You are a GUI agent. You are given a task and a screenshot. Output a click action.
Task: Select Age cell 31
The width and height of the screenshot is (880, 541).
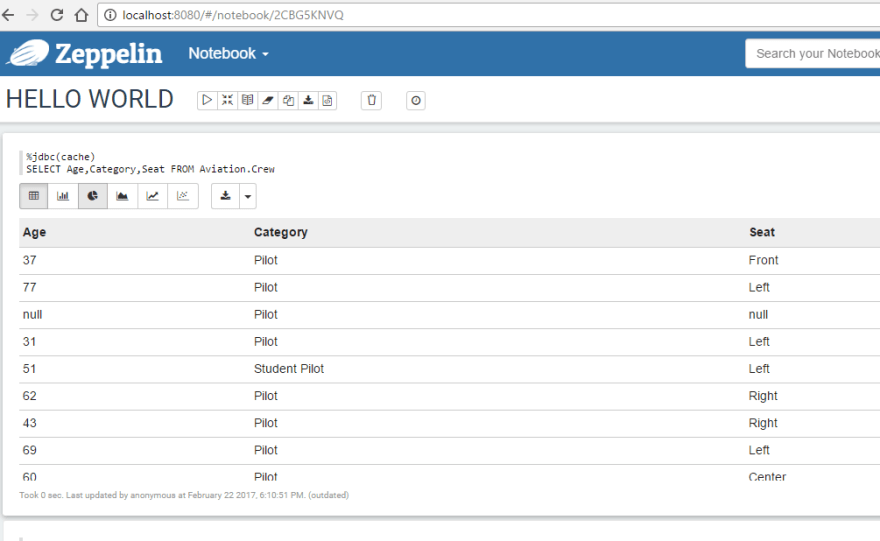(x=29, y=342)
